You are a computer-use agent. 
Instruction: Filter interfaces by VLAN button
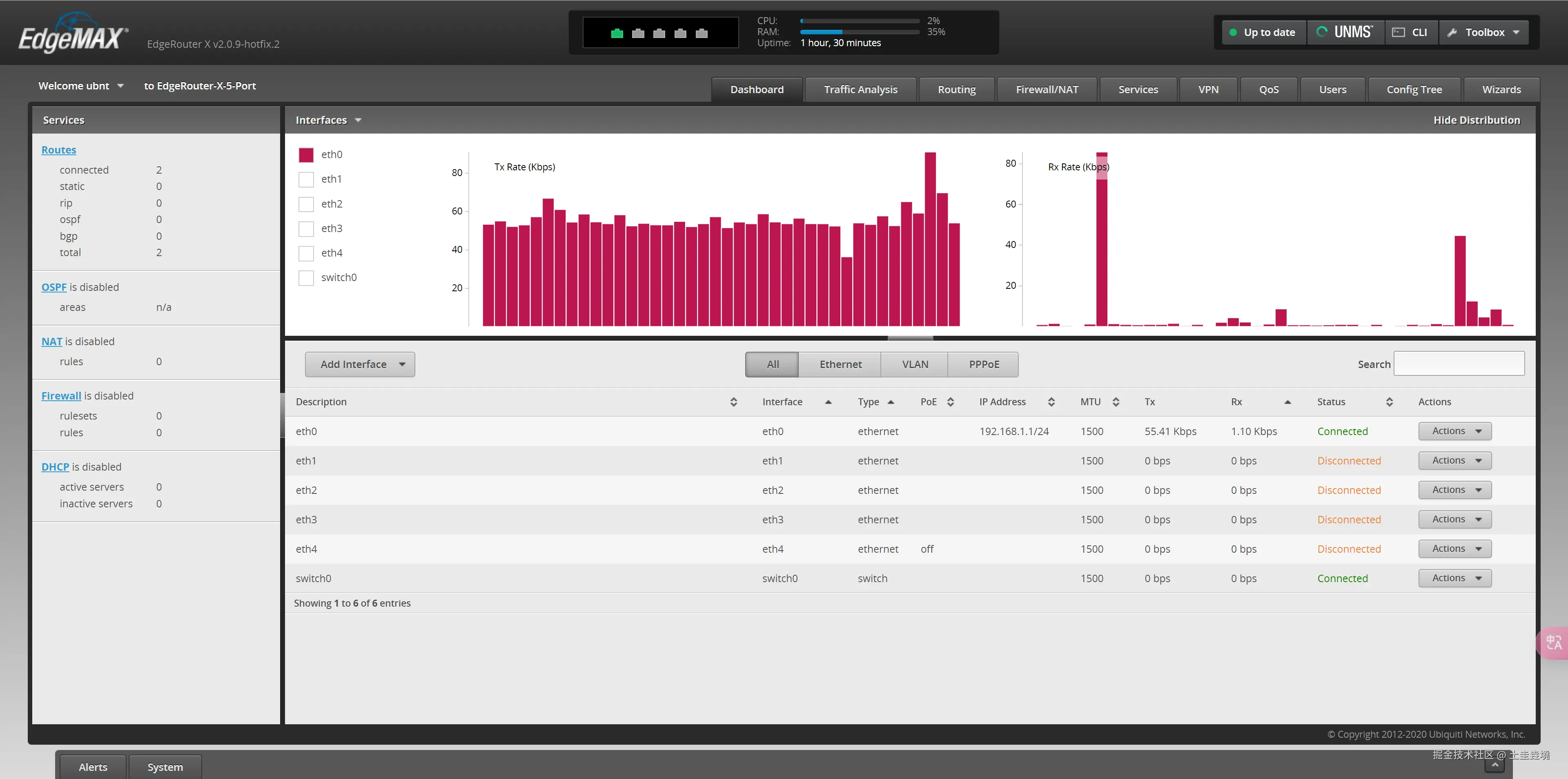pyautogui.click(x=914, y=364)
